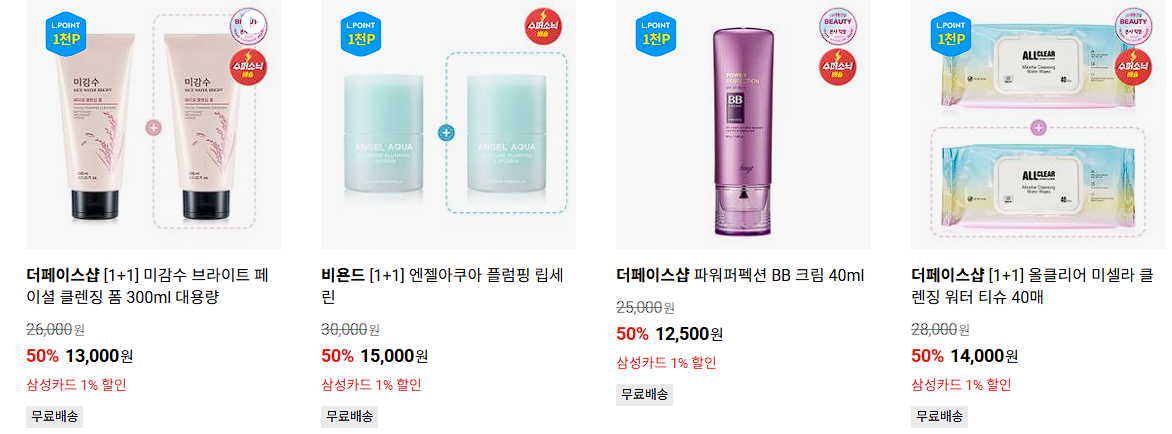Click BEAUTY round badge on BB cream image
The height and width of the screenshot is (434, 1172).
(838, 27)
